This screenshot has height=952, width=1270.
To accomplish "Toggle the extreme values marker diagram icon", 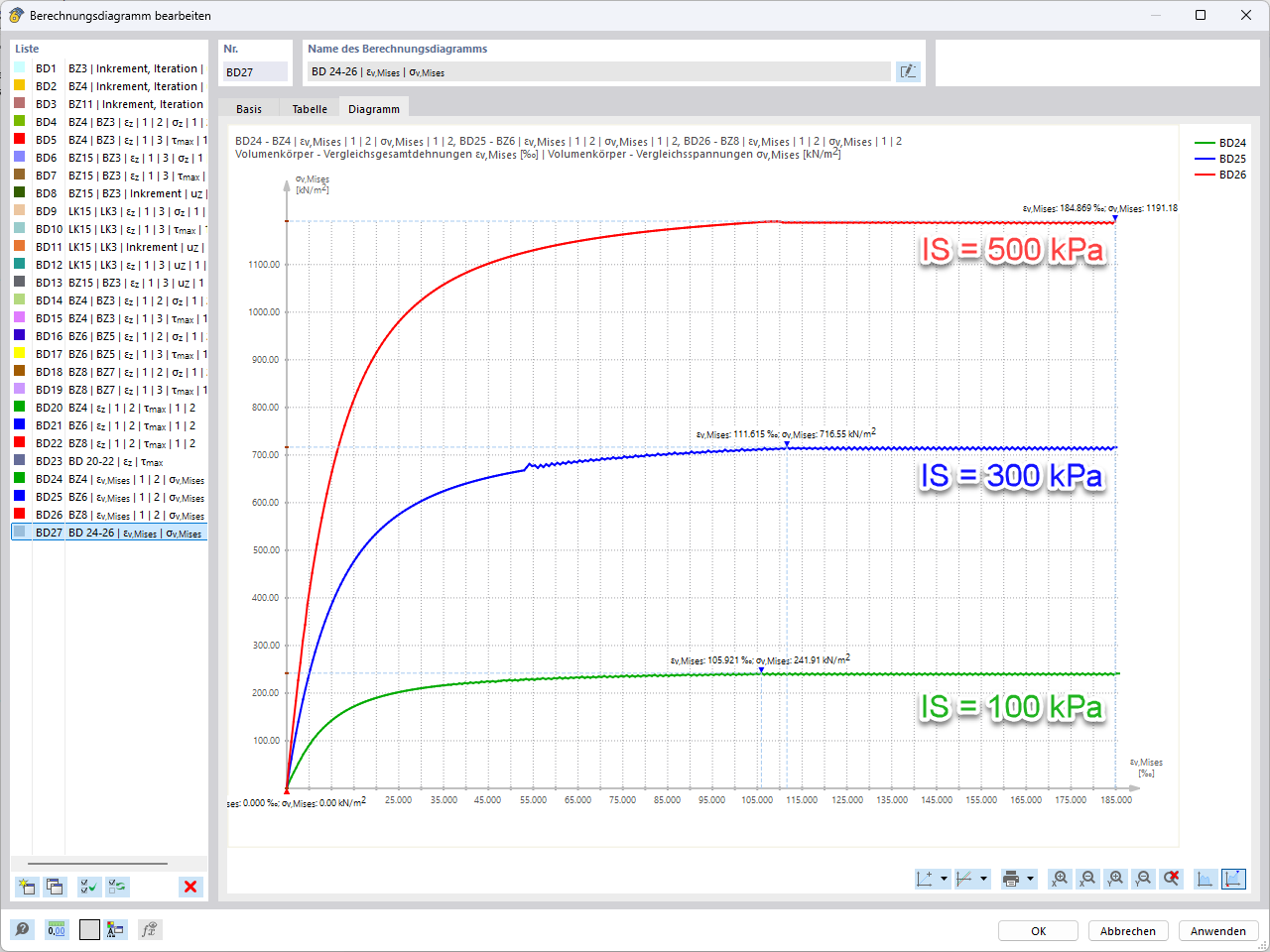I will point(1233,879).
